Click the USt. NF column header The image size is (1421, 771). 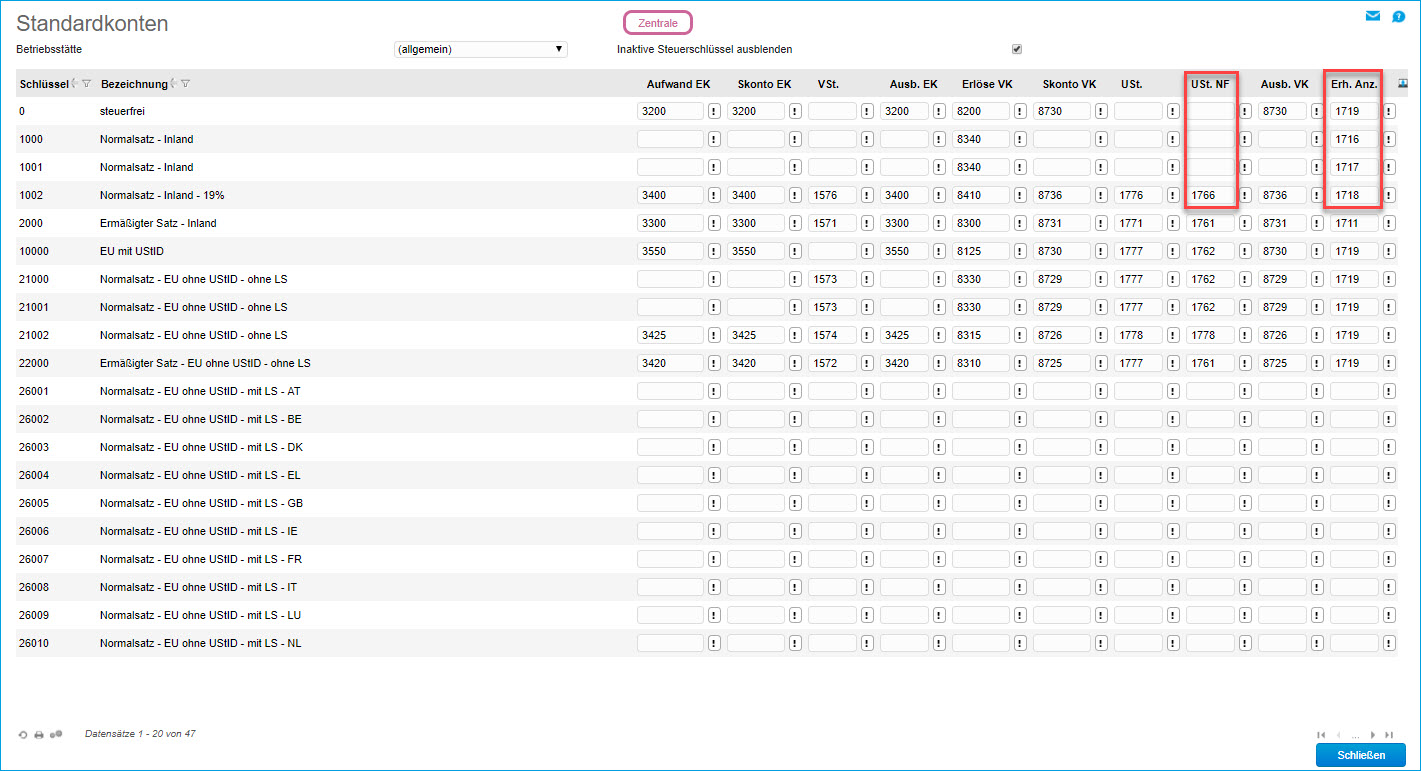click(1210, 84)
